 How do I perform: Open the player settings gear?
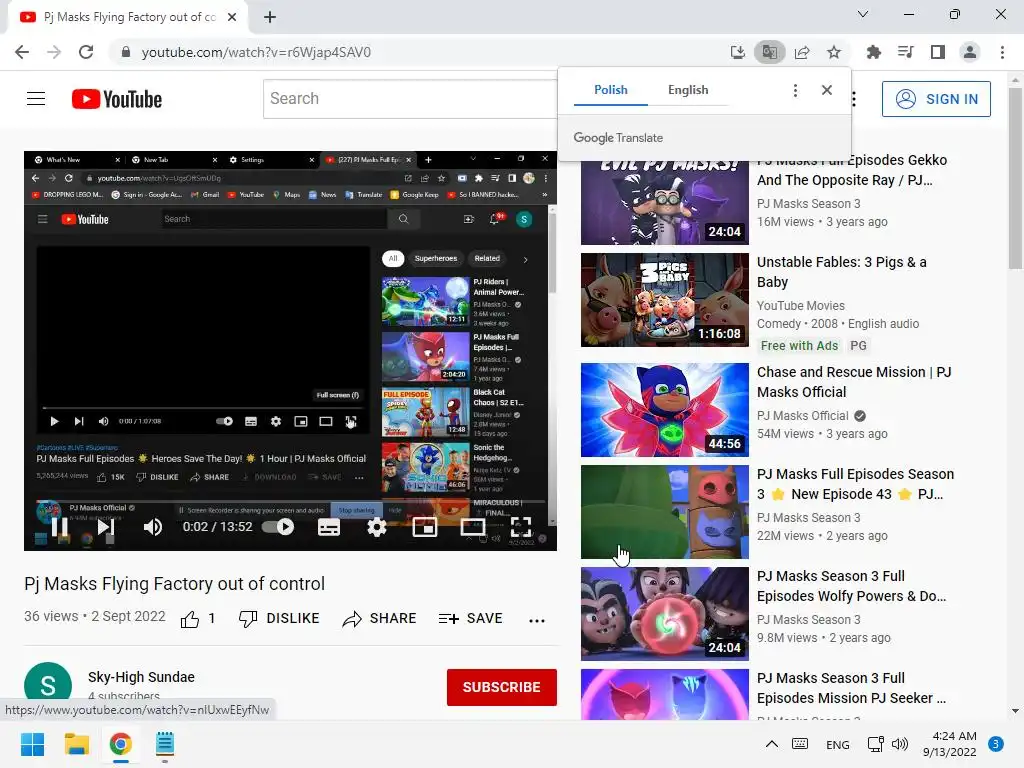click(377, 527)
